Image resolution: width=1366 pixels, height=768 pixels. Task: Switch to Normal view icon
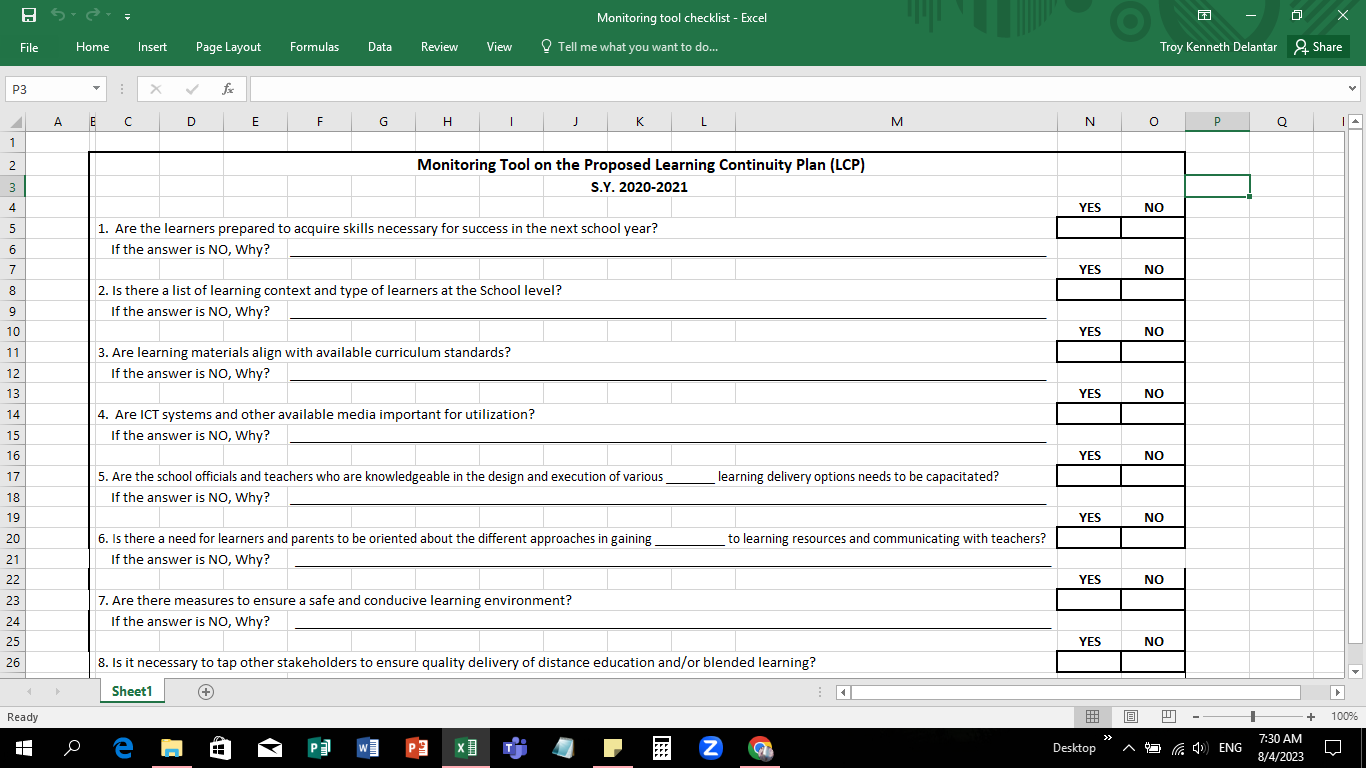pos(1092,716)
